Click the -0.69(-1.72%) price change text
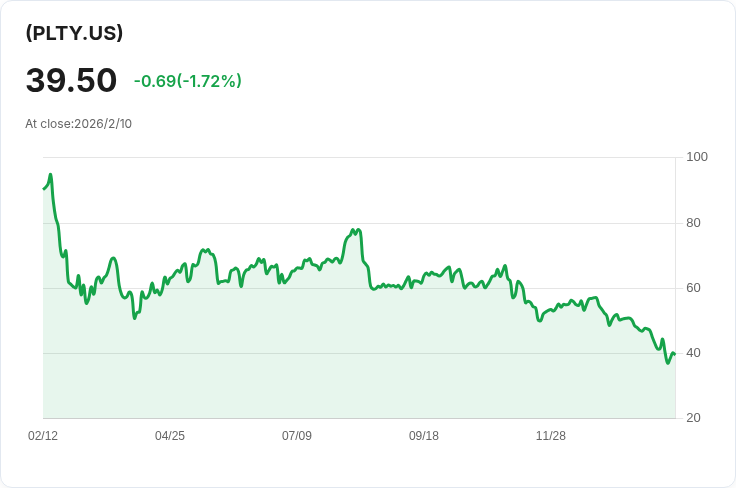Viewport: 736px width, 488px height. click(188, 81)
